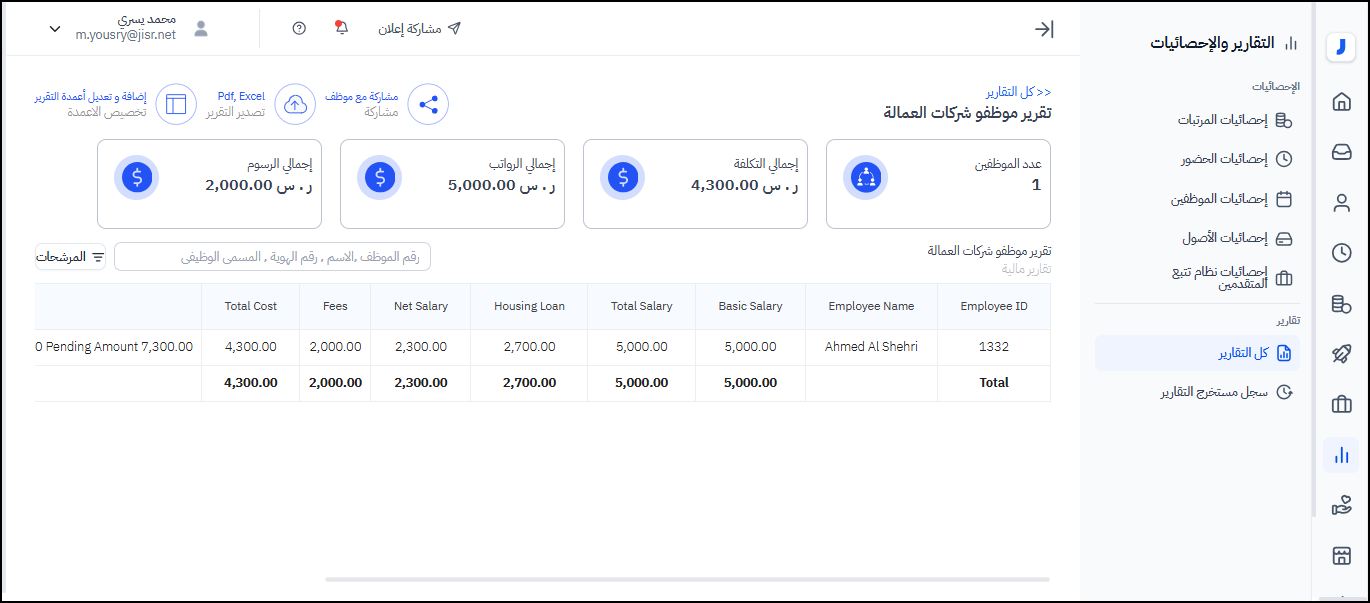Click the horizontal scrollbar below the table
This screenshot has height=603, width=1370.
(687, 579)
